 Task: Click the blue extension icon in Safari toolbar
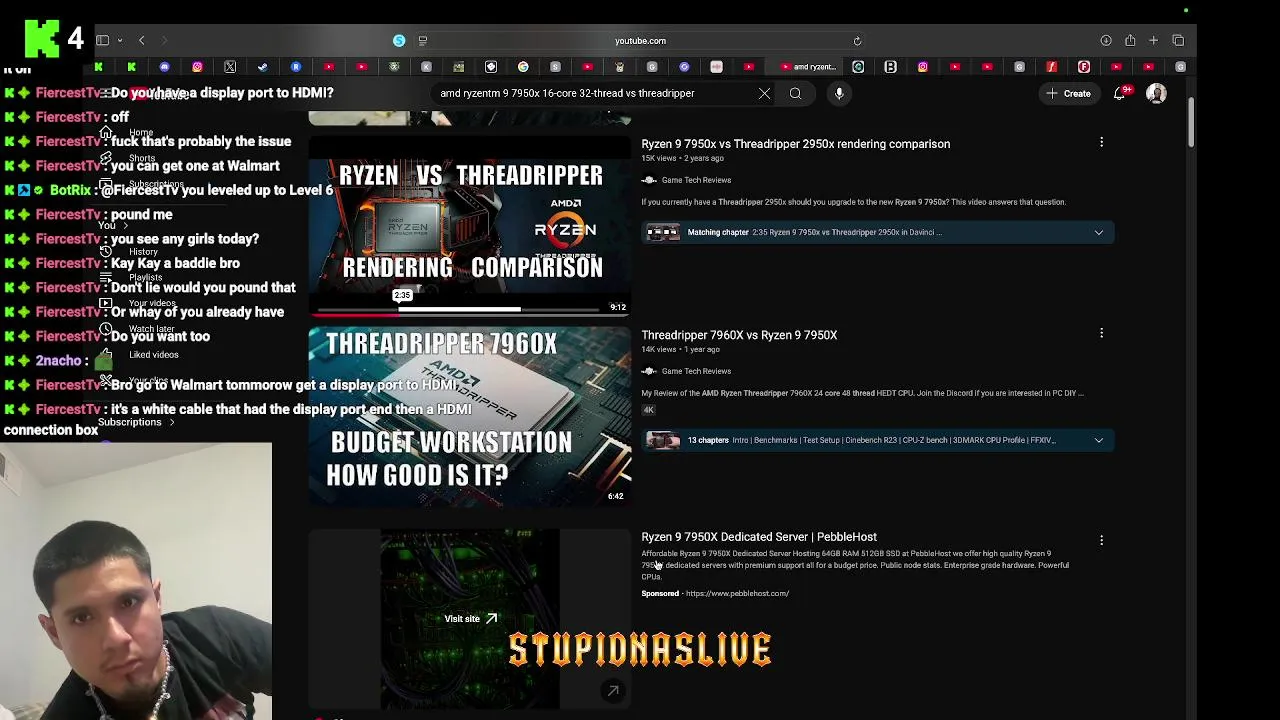pos(399,40)
